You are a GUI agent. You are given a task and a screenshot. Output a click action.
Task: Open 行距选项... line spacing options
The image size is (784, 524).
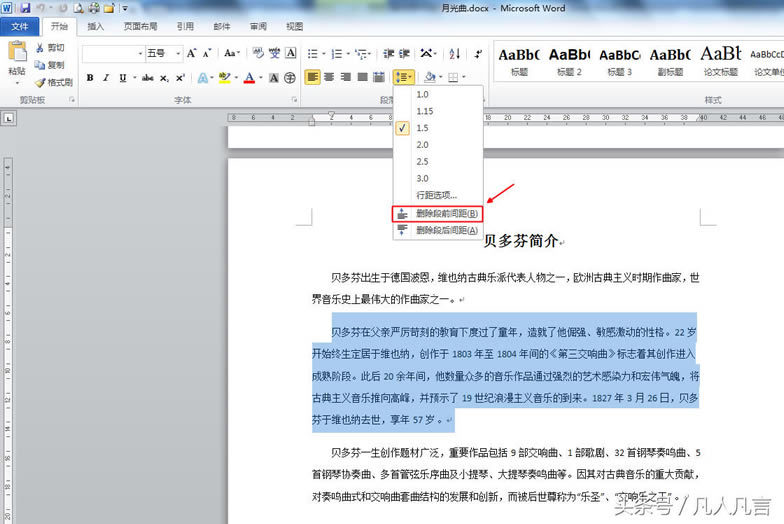[436, 195]
